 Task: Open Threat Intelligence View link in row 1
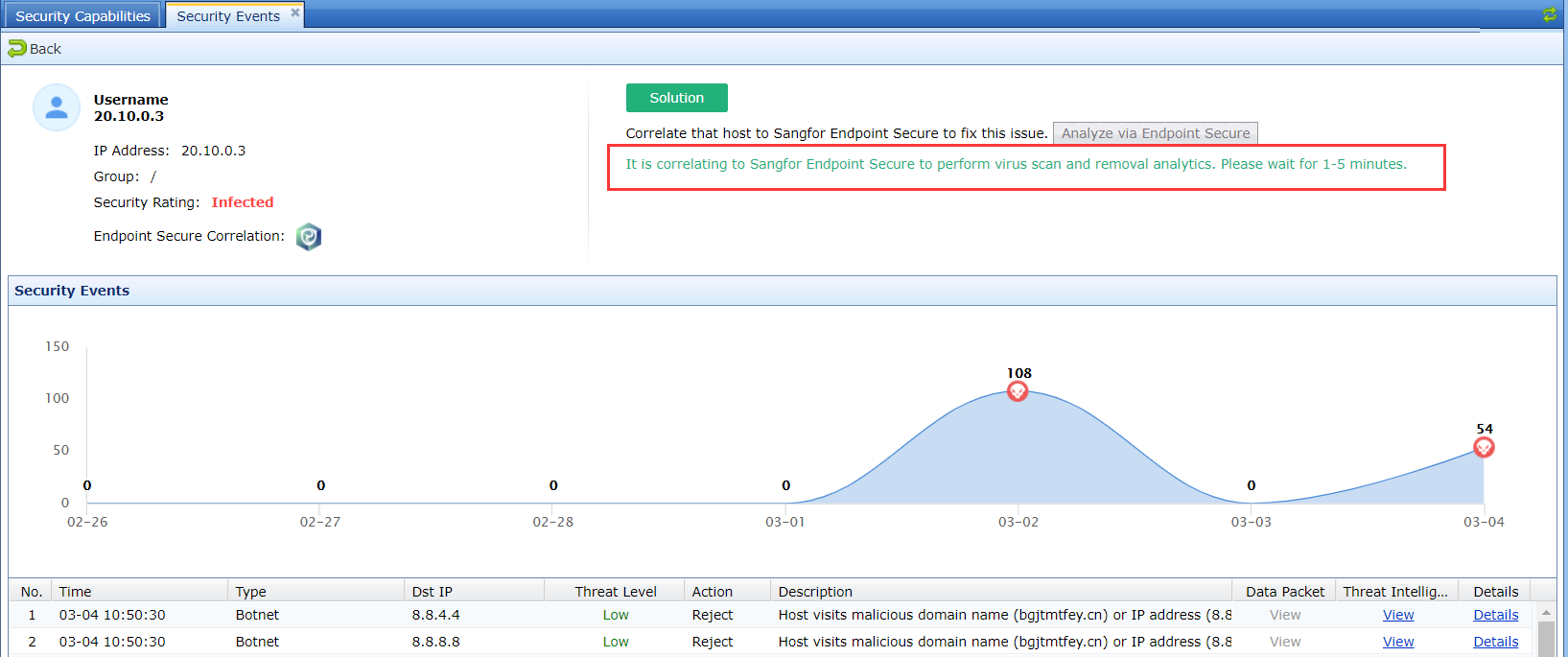coord(1398,615)
